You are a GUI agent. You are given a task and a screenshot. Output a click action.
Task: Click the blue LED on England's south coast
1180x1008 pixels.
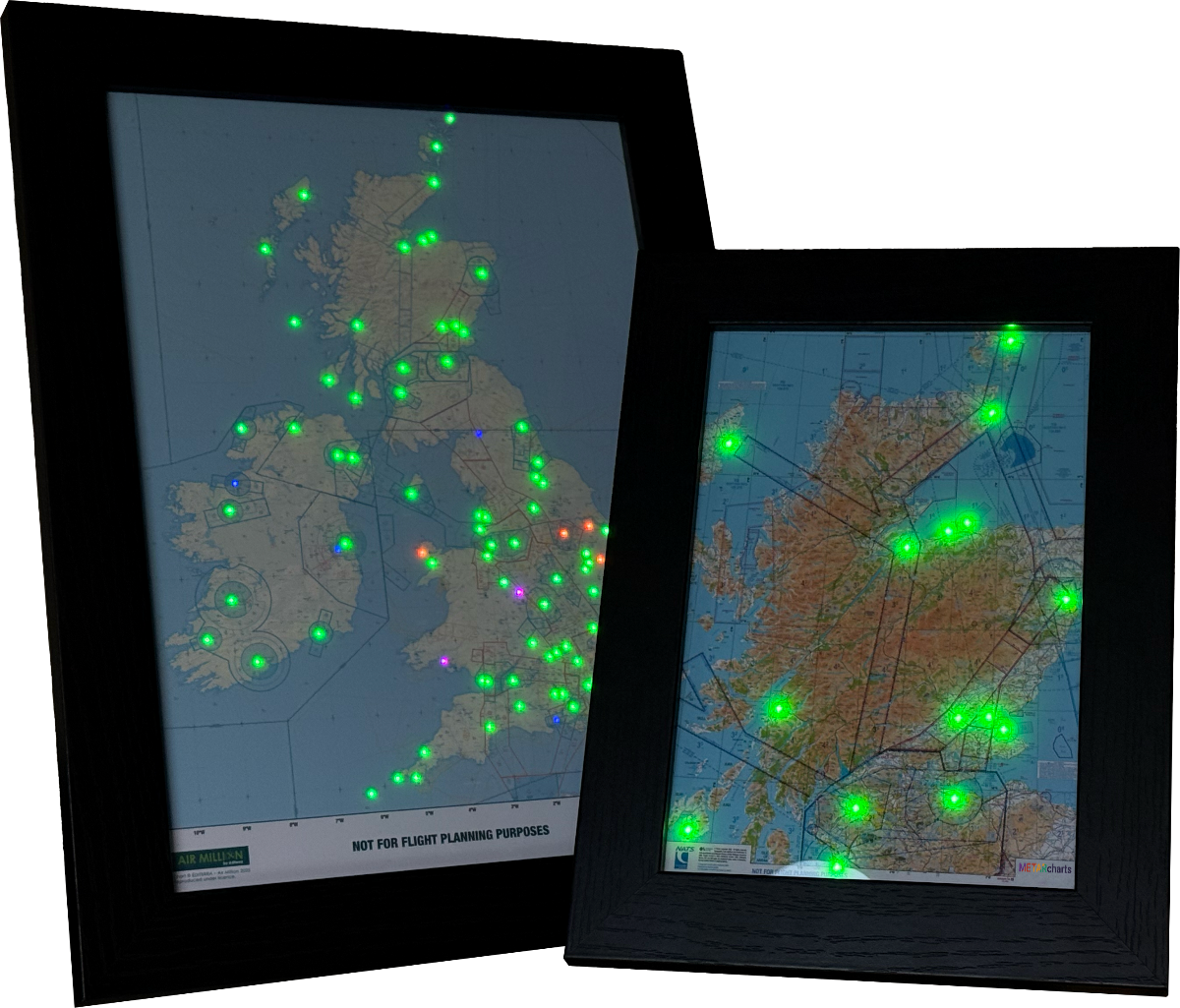[x=557, y=720]
